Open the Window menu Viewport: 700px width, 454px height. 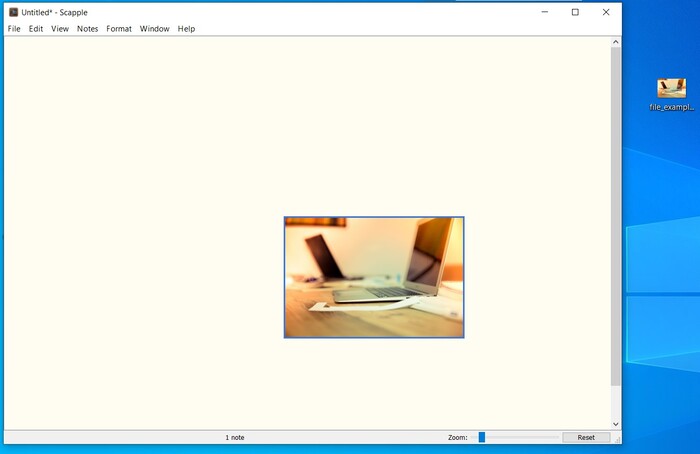[154, 29]
